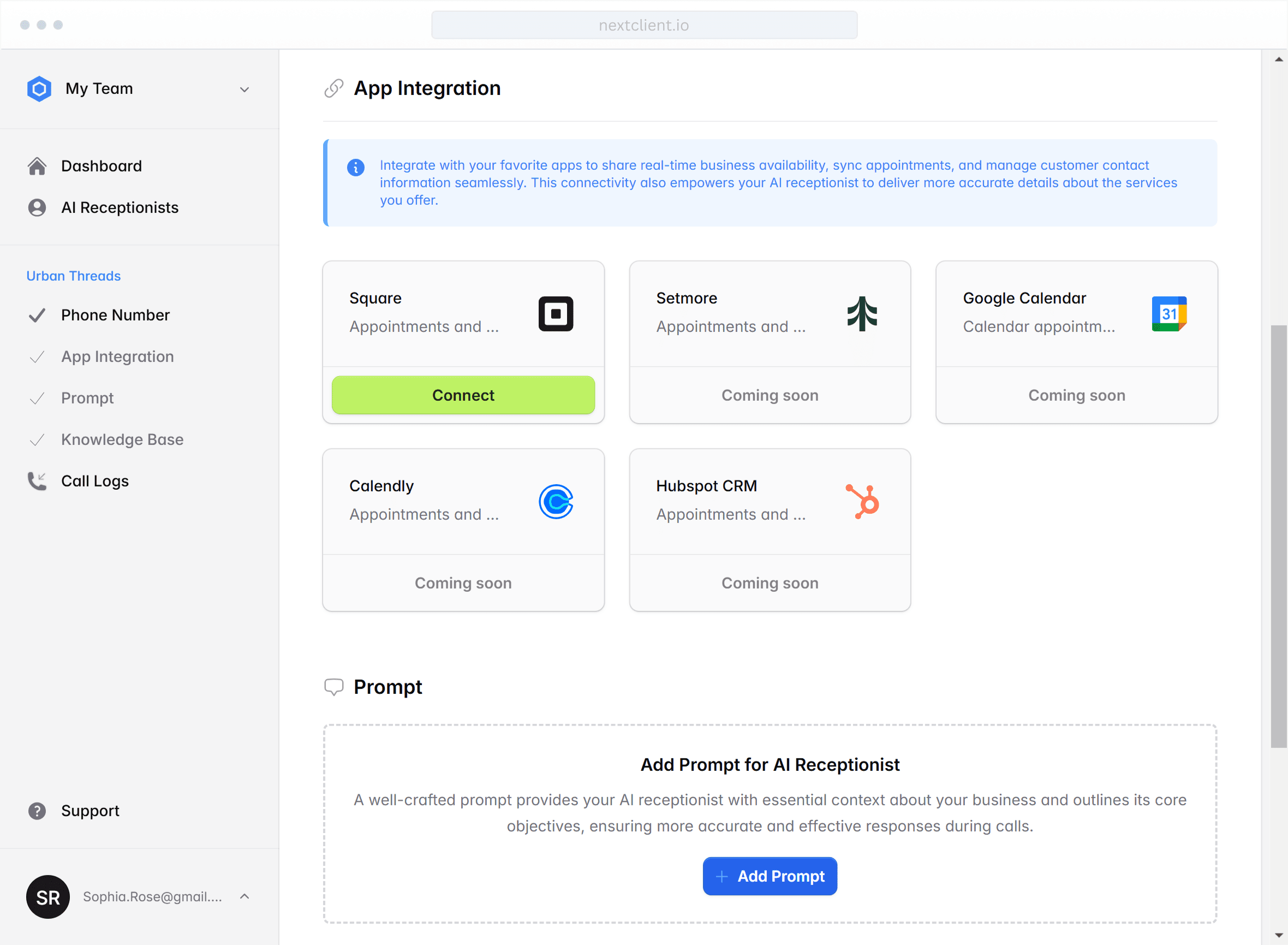Click the Call Logs phone icon
The width and height of the screenshot is (1288, 945).
tap(37, 481)
